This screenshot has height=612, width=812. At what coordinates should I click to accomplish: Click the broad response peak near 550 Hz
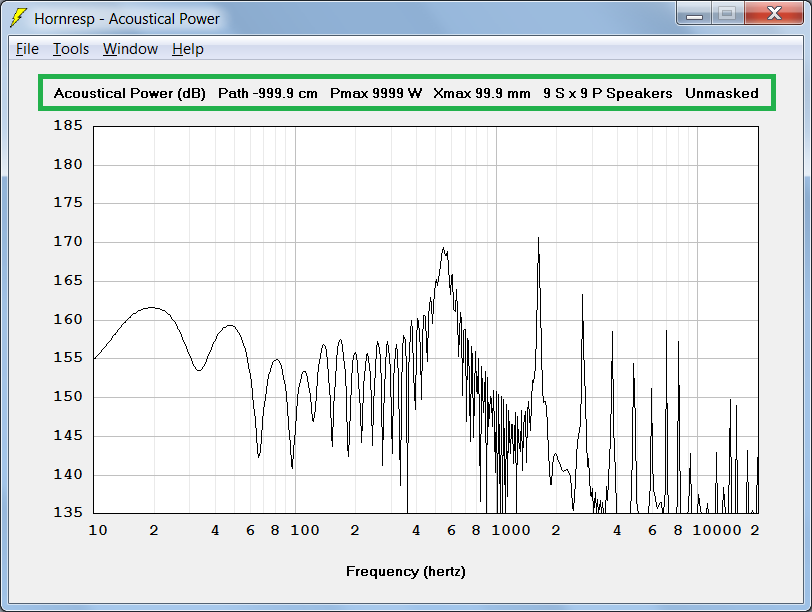[x=444, y=250]
